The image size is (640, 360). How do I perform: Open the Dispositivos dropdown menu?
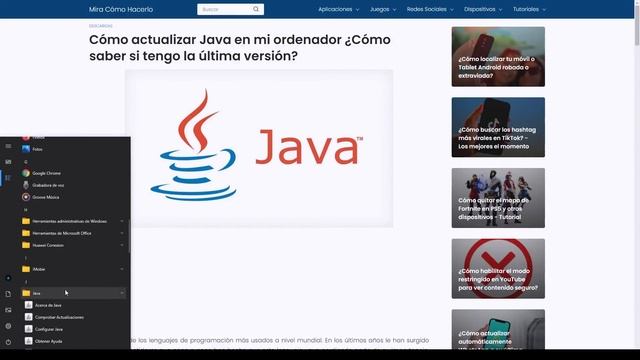[483, 9]
